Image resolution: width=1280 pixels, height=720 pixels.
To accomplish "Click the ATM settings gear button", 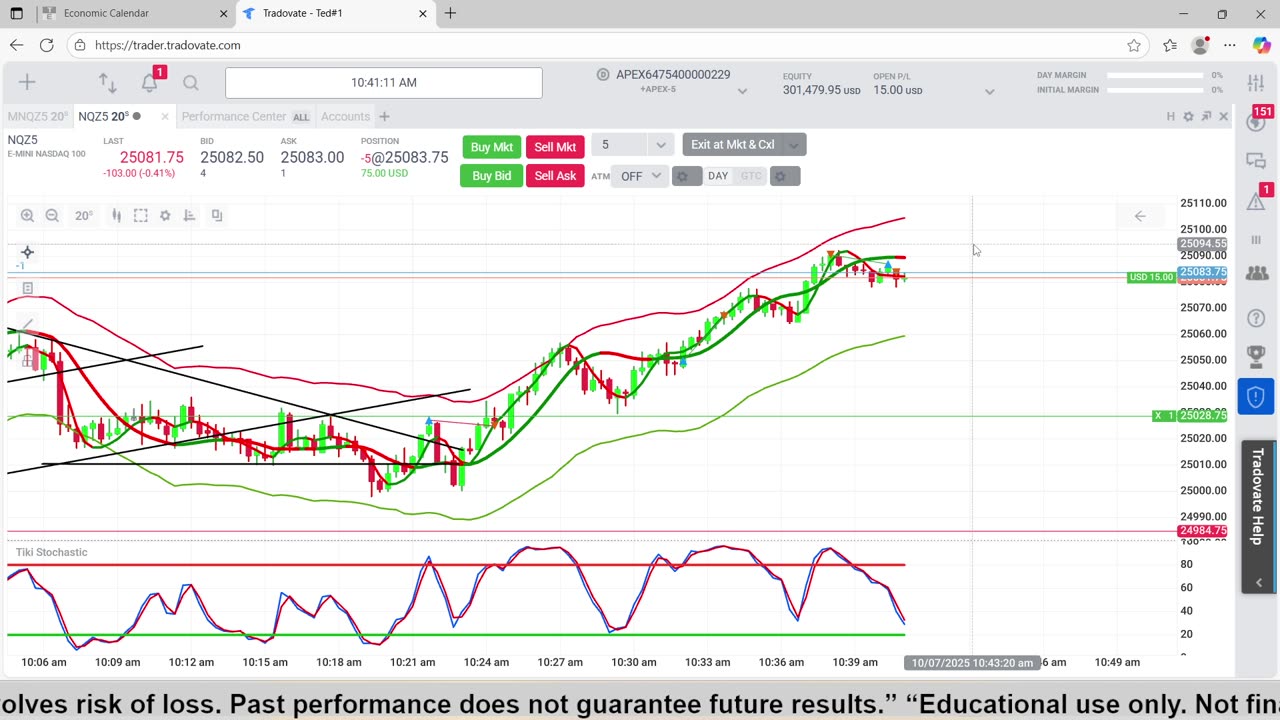I will click(x=686, y=176).
